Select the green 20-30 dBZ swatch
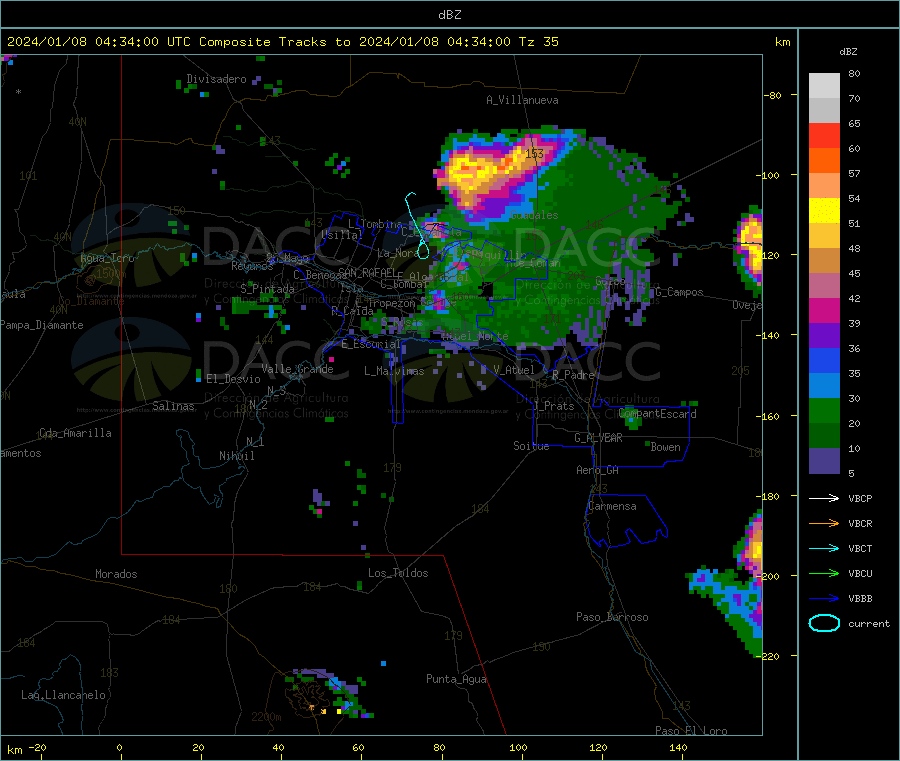 pyautogui.click(x=824, y=410)
